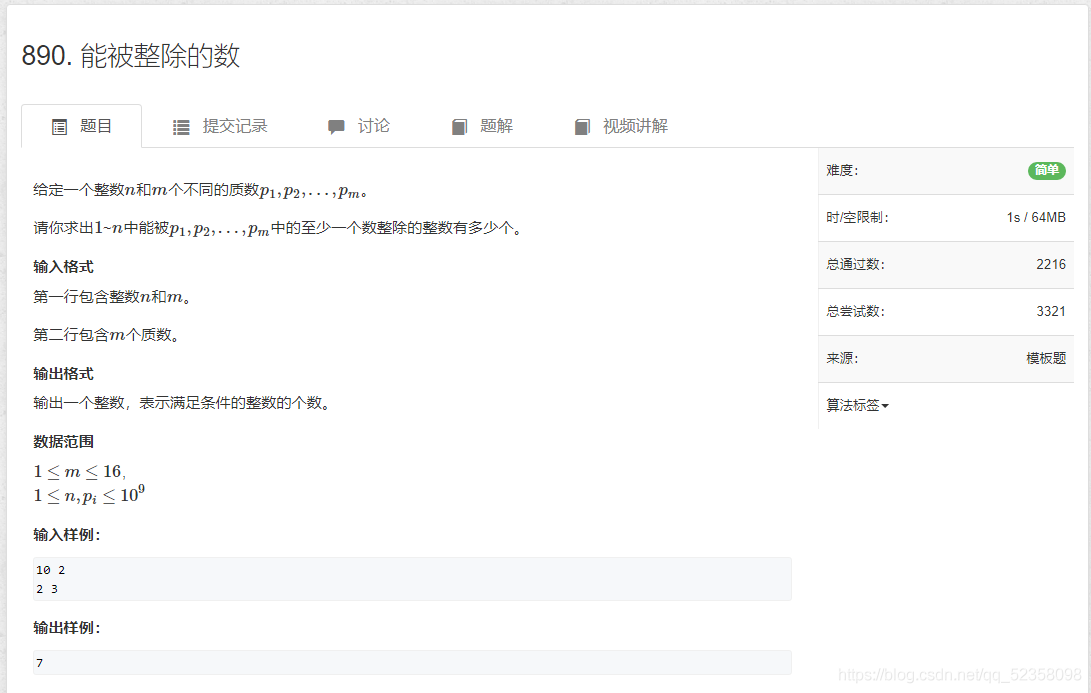Click the 输出格式 heading
Image resolution: width=1091 pixels, height=693 pixels.
tap(63, 374)
